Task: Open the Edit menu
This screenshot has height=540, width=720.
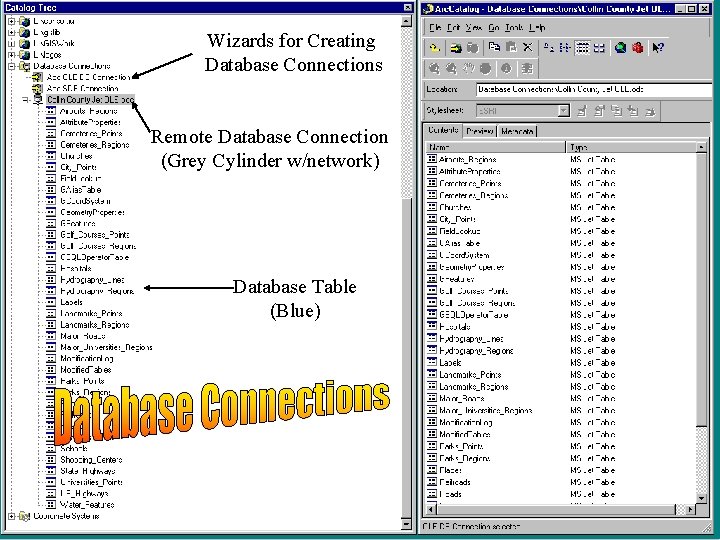Action: pyautogui.click(x=453, y=28)
